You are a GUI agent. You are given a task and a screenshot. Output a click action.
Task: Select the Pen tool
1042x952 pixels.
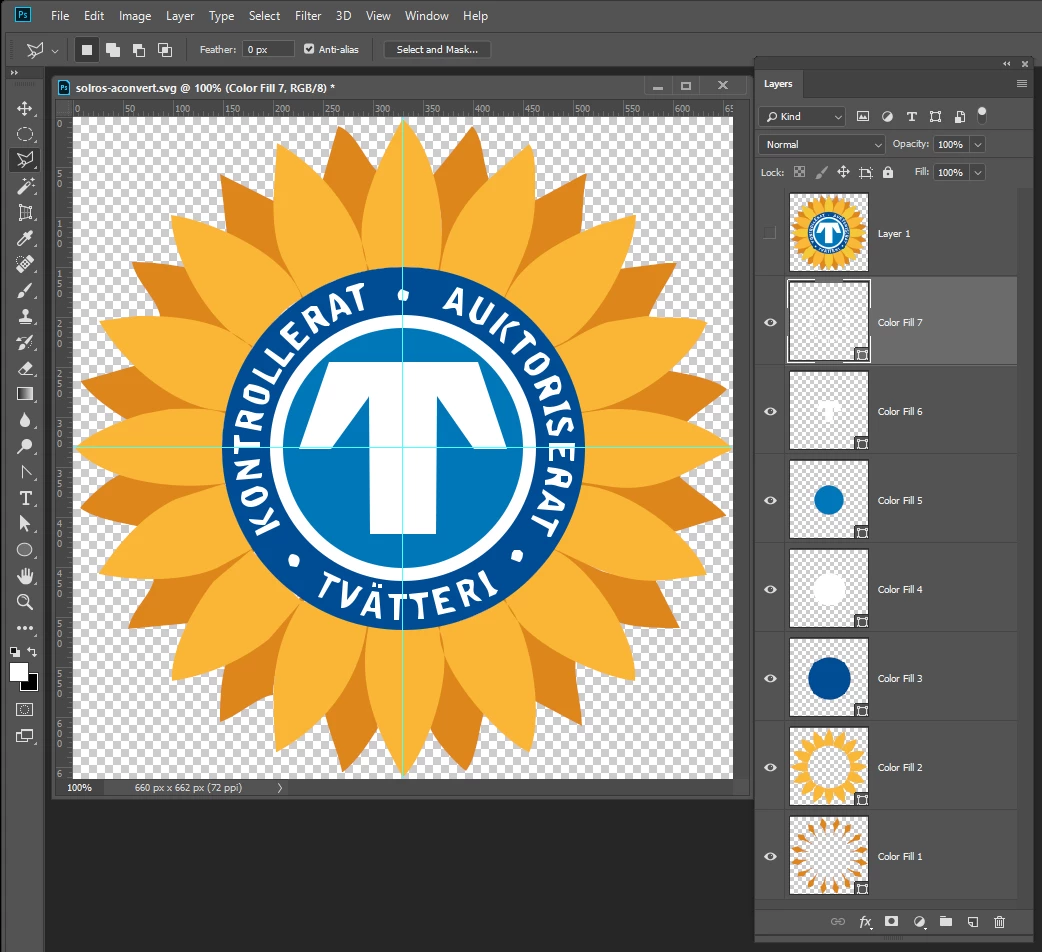pyautogui.click(x=25, y=472)
